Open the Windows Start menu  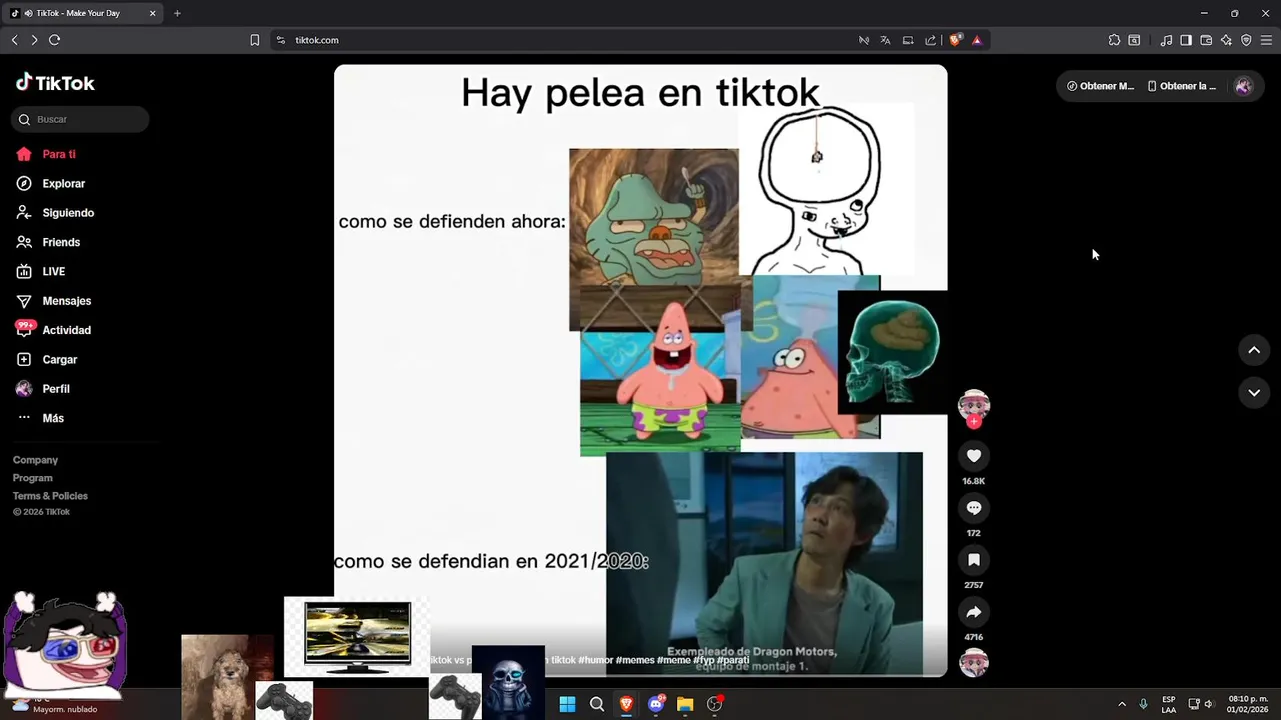coord(567,704)
